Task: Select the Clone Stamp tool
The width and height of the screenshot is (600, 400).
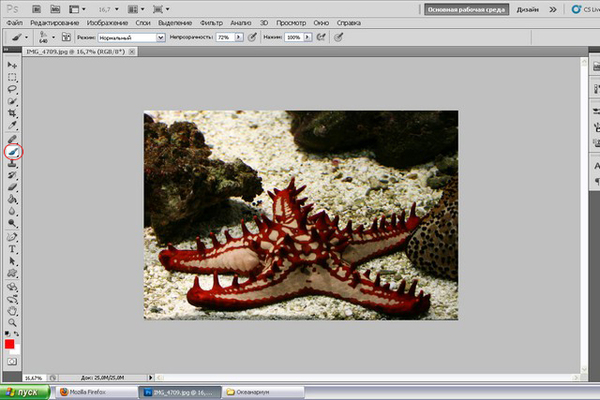Action: point(12,163)
